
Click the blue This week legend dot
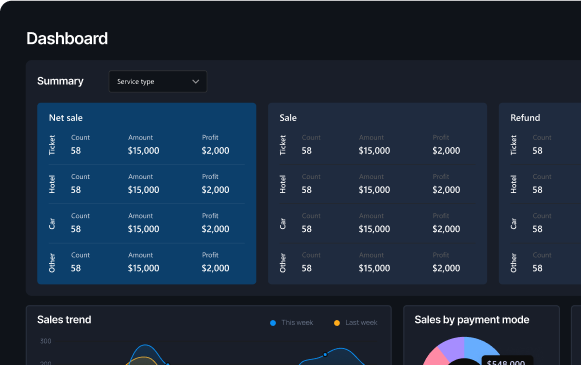point(273,323)
